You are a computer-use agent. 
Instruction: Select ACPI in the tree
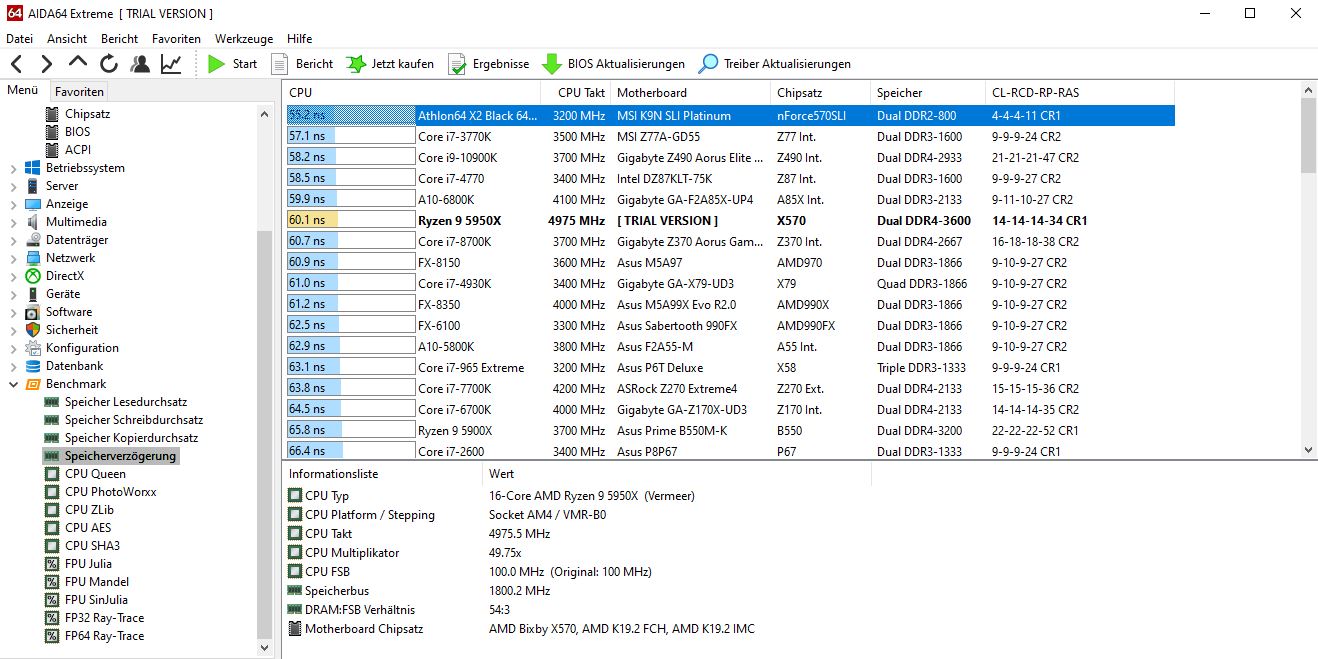click(78, 150)
